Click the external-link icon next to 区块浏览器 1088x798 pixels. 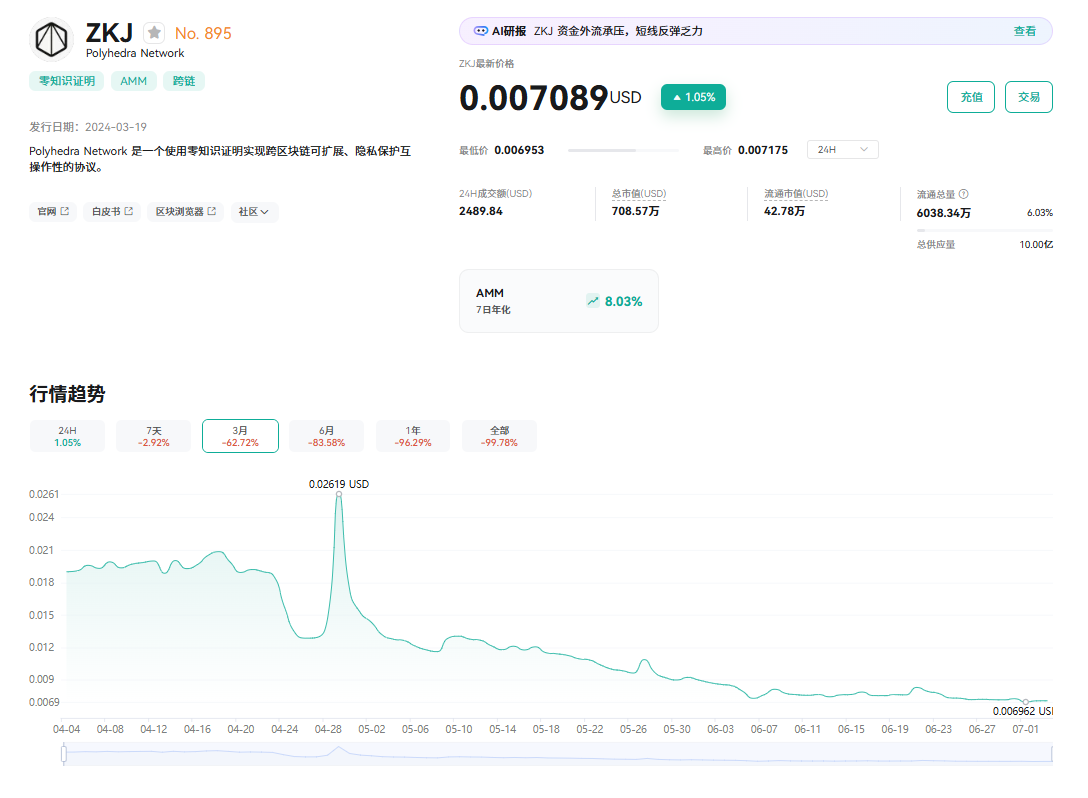212,211
